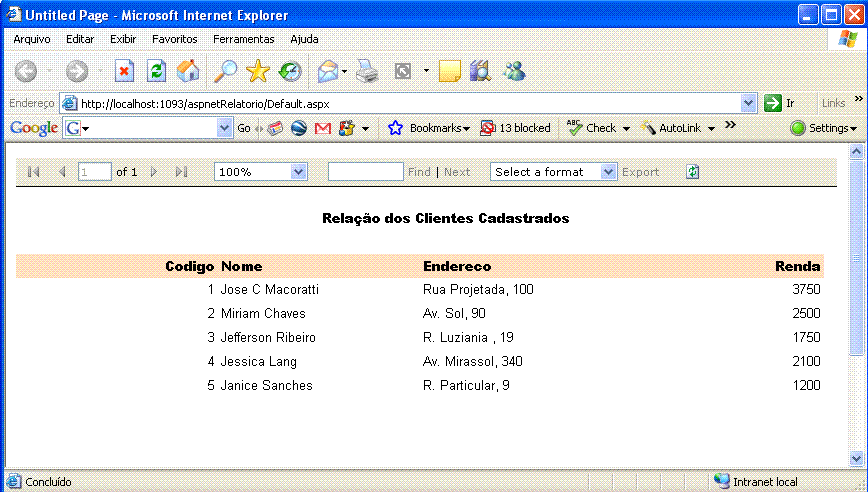Click the Av. Mirassol, 340 cell
The height and width of the screenshot is (492, 868).
pyautogui.click(x=473, y=361)
